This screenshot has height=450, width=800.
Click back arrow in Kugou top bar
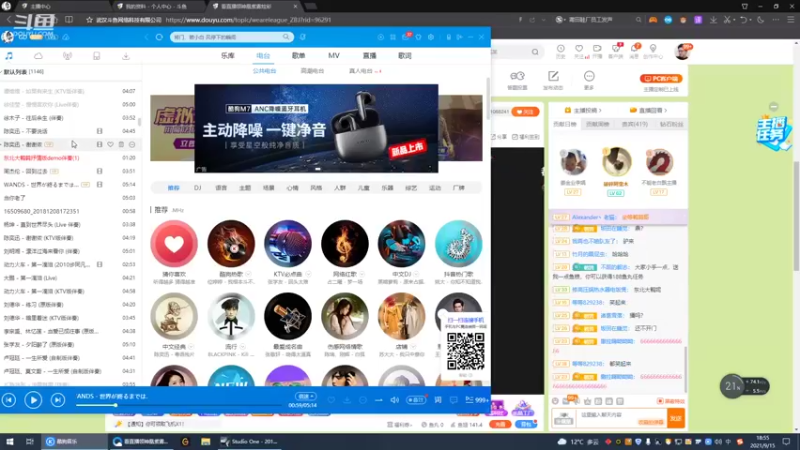pyautogui.click(x=146, y=37)
